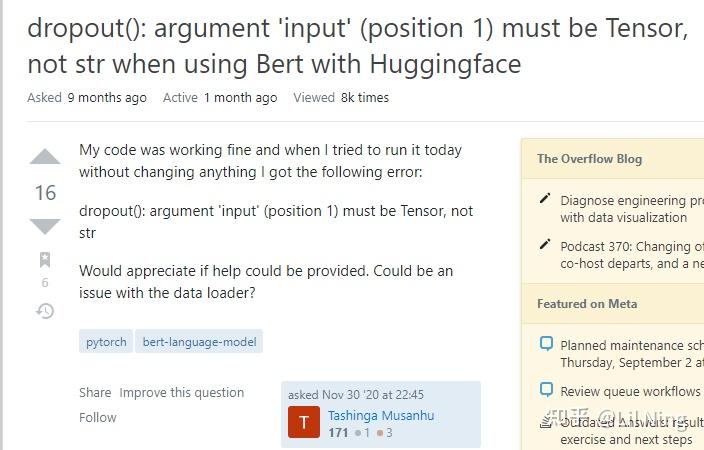This screenshot has width=704, height=450.
Task: Follow this question
Action: pos(98,418)
